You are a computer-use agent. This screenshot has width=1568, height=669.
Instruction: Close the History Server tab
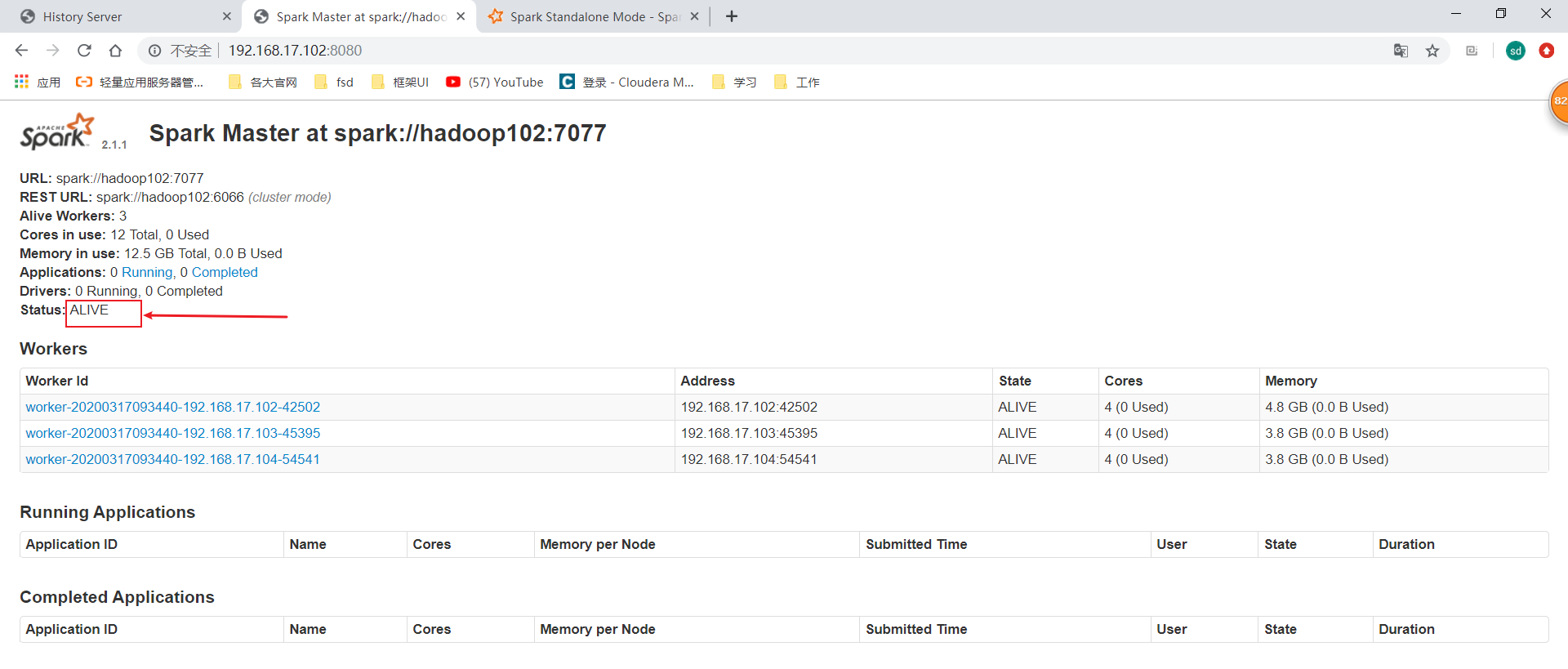[227, 16]
